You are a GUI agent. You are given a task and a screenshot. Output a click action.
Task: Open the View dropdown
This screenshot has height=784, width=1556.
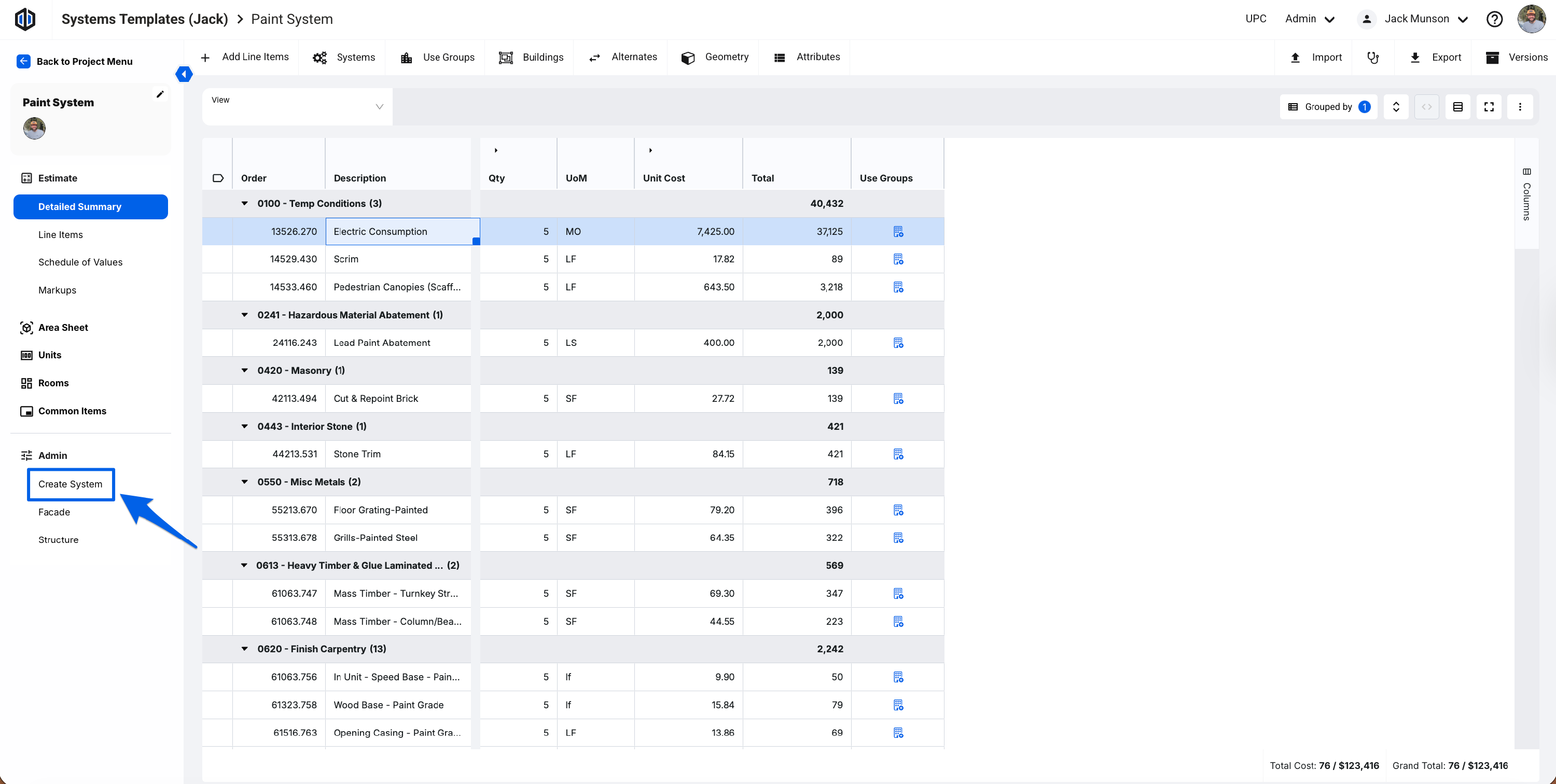click(297, 107)
